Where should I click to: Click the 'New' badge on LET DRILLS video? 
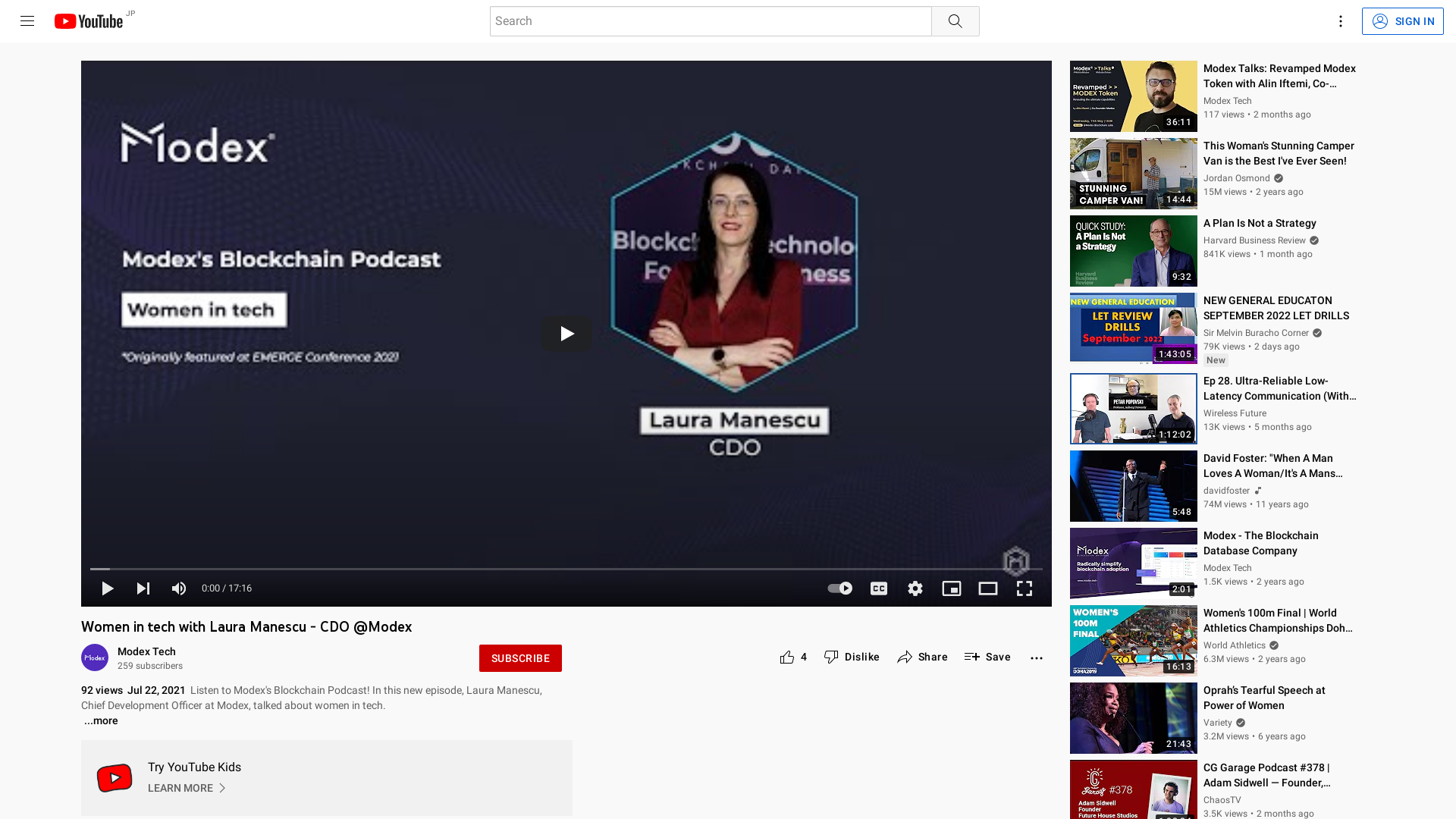click(1216, 361)
